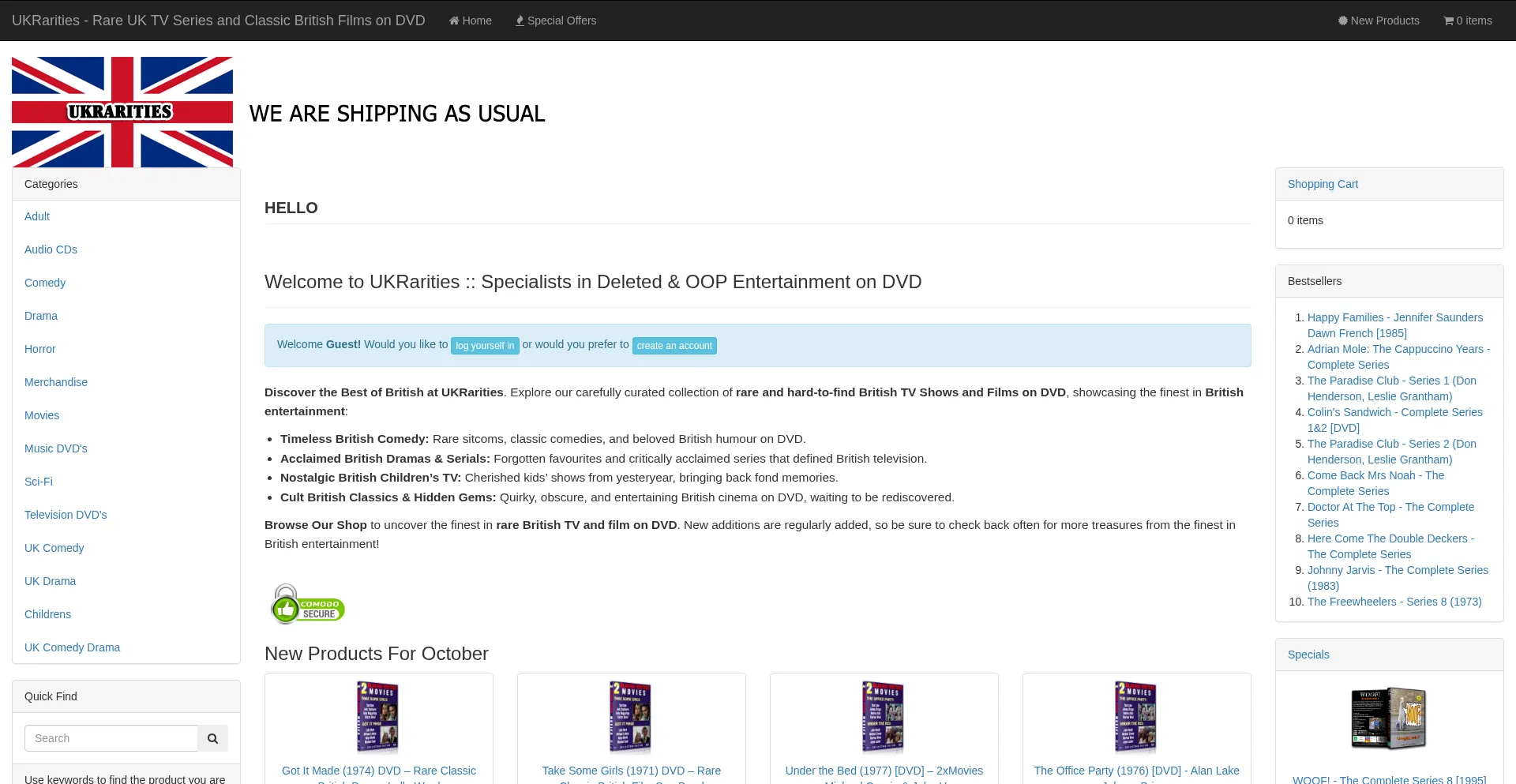Focus the Quick Find search field
This screenshot has height=784, width=1516.
(x=111, y=738)
